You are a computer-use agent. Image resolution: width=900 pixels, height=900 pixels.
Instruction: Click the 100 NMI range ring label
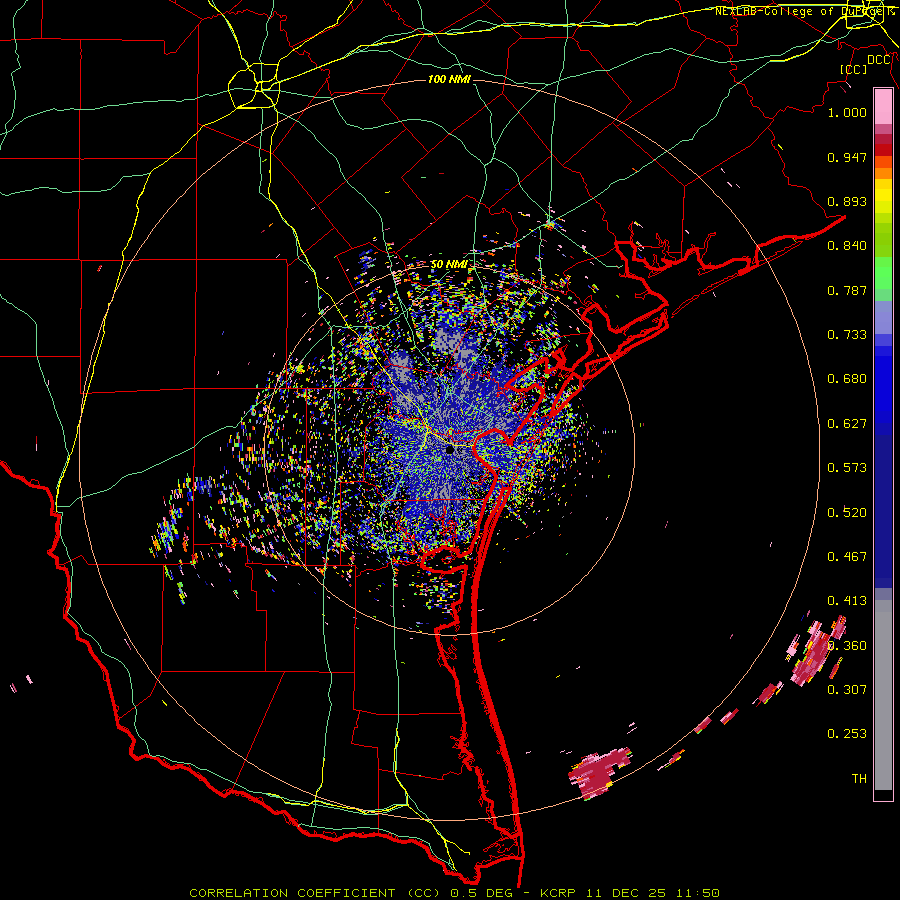449,79
